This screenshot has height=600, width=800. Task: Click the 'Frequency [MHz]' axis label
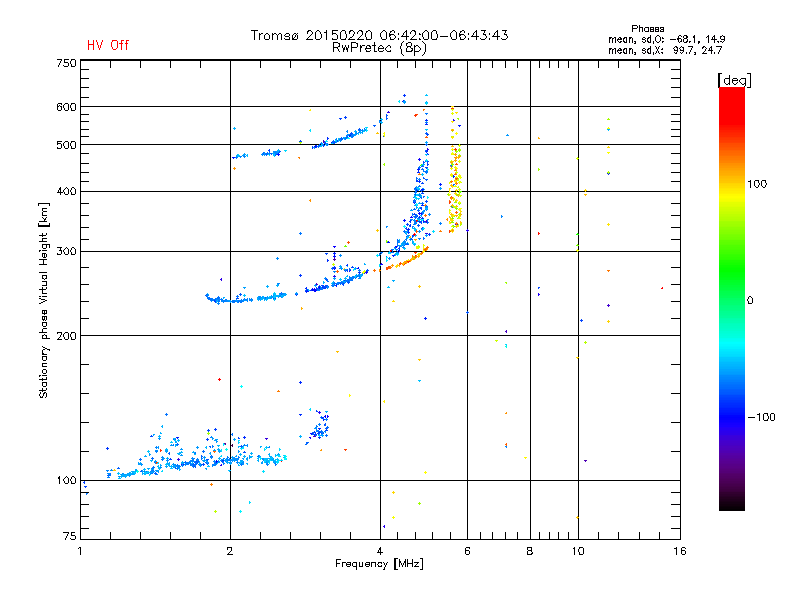coord(379,564)
